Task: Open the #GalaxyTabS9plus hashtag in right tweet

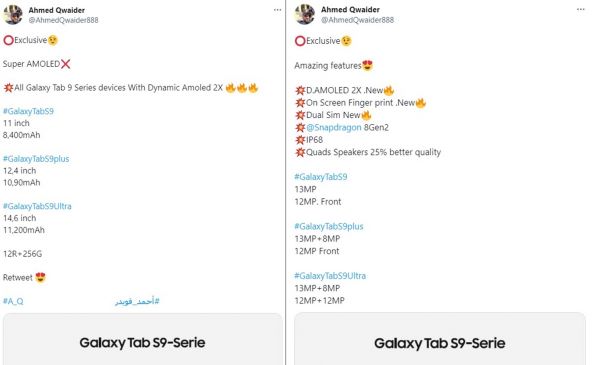Action: (x=329, y=226)
